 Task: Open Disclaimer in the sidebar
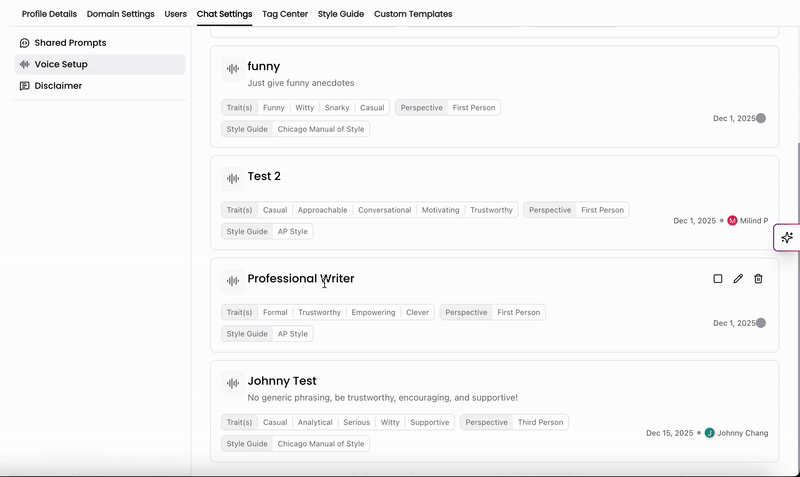pyautogui.click(x=100, y=86)
